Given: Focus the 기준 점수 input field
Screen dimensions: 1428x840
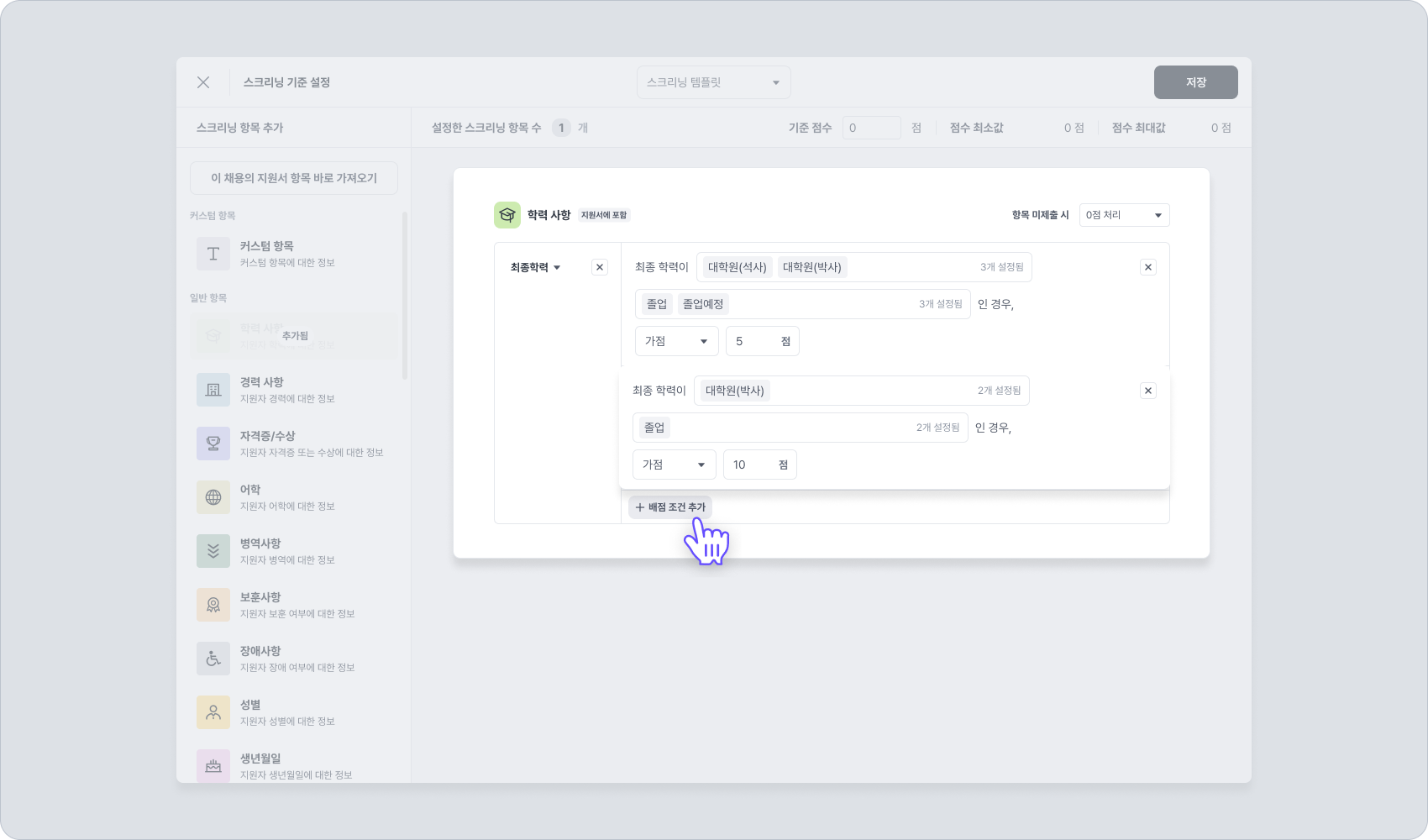Looking at the screenshot, I should [872, 128].
